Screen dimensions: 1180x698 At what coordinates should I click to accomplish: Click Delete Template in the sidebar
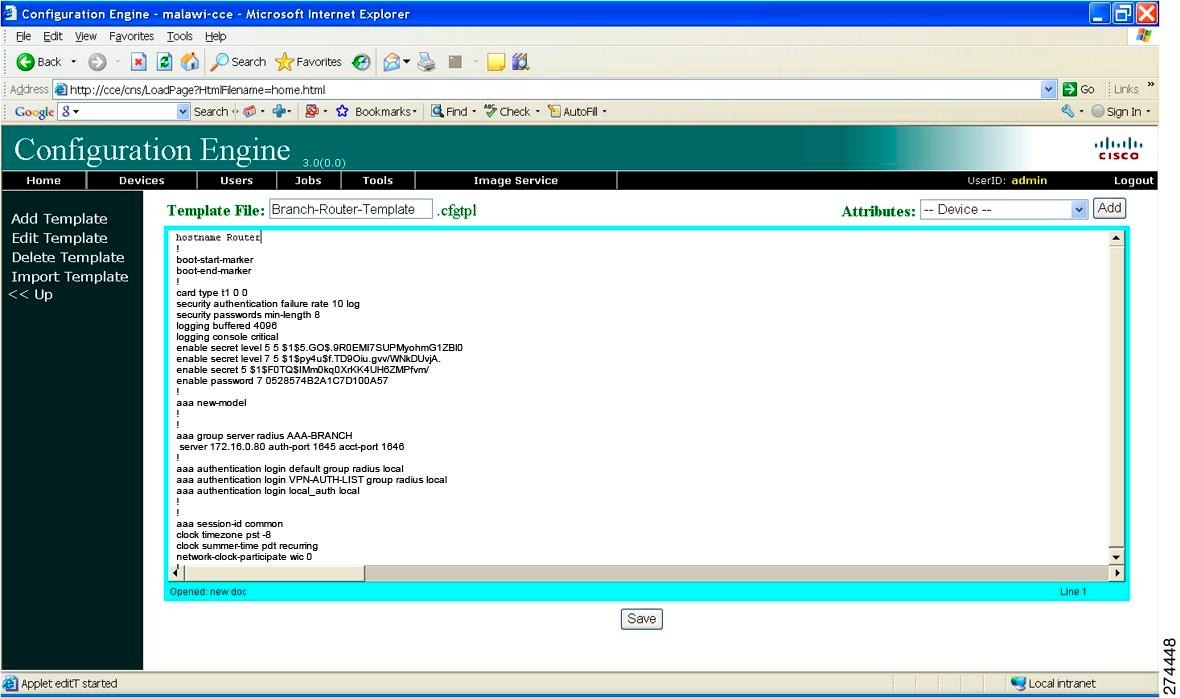[x=68, y=257]
